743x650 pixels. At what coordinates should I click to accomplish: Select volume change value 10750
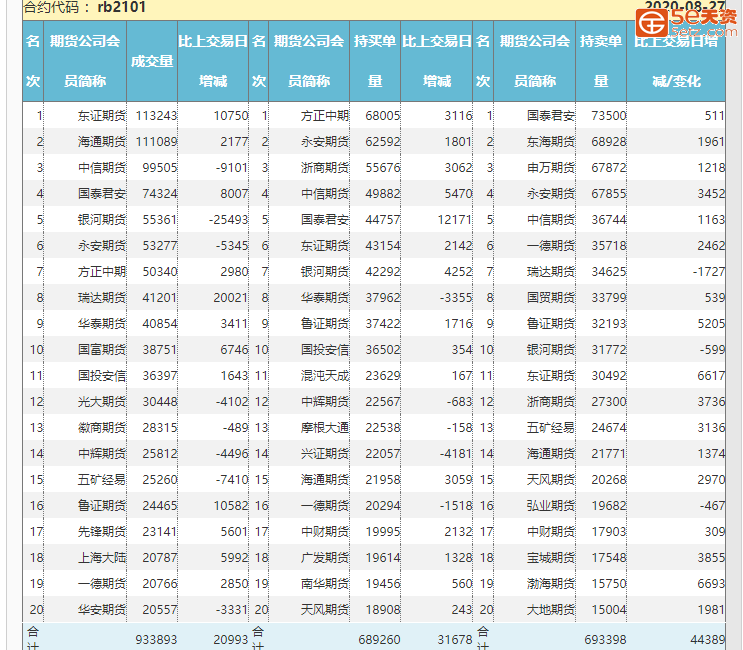pos(231,116)
